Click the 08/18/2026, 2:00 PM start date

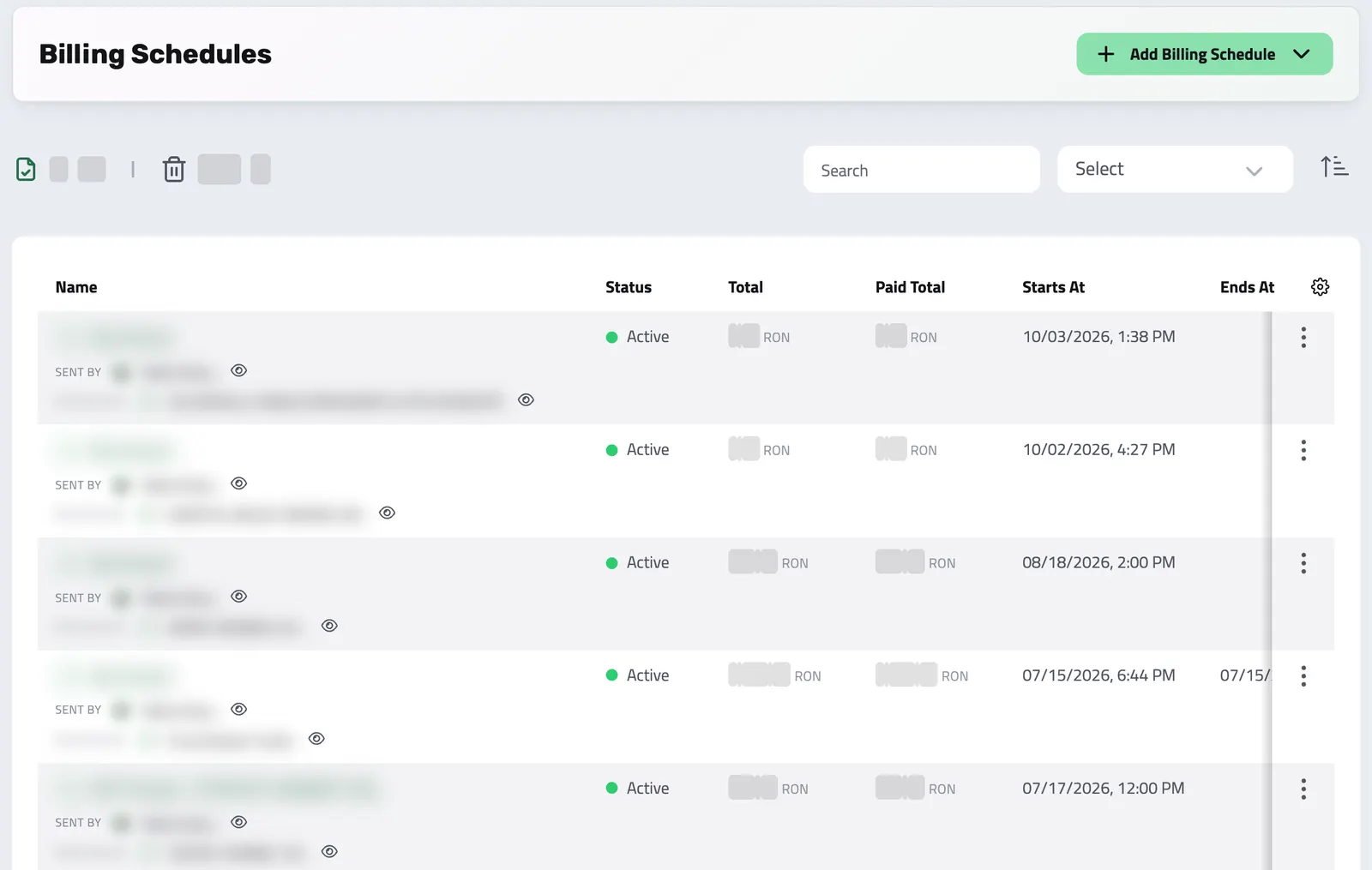coord(1098,563)
